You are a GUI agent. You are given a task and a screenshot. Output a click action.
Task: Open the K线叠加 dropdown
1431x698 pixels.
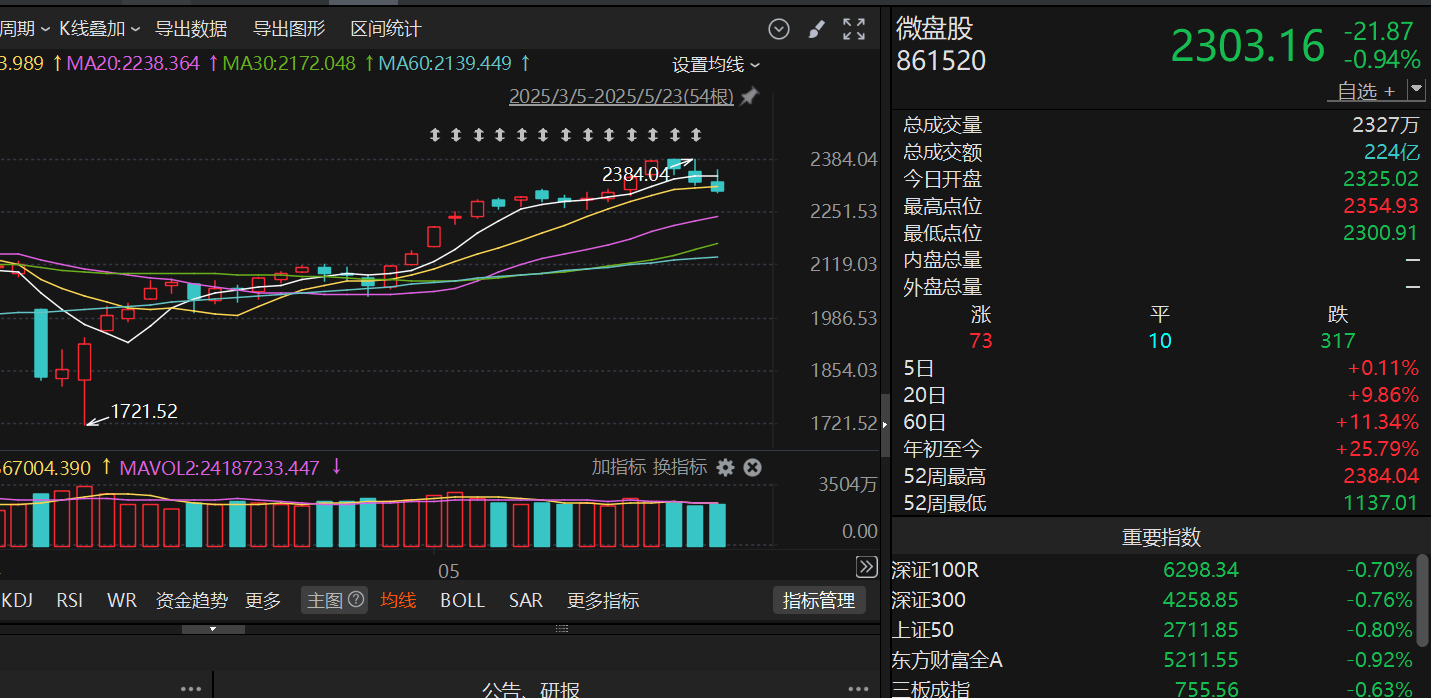(99, 29)
